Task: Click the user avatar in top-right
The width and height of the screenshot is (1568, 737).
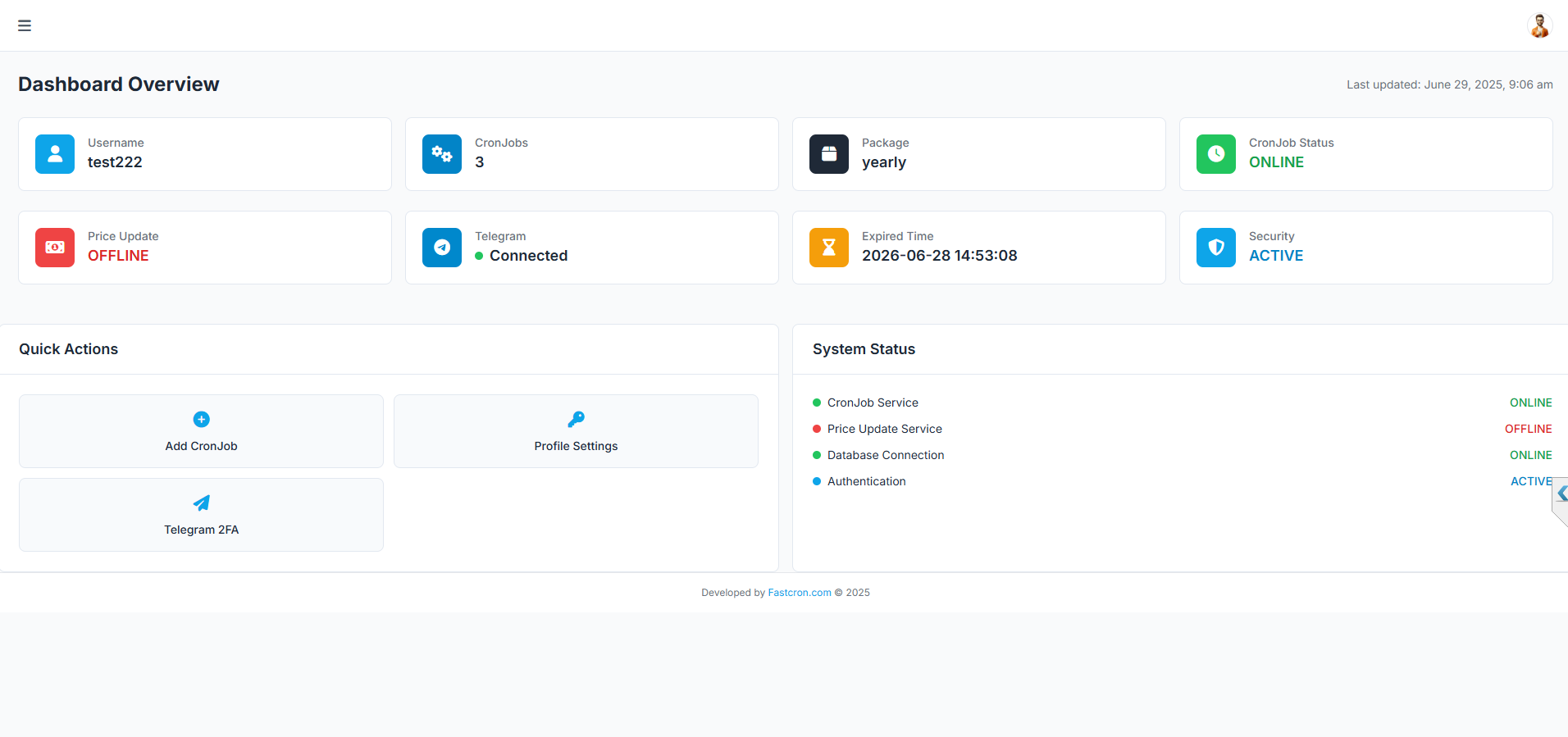Action: pos(1539,25)
